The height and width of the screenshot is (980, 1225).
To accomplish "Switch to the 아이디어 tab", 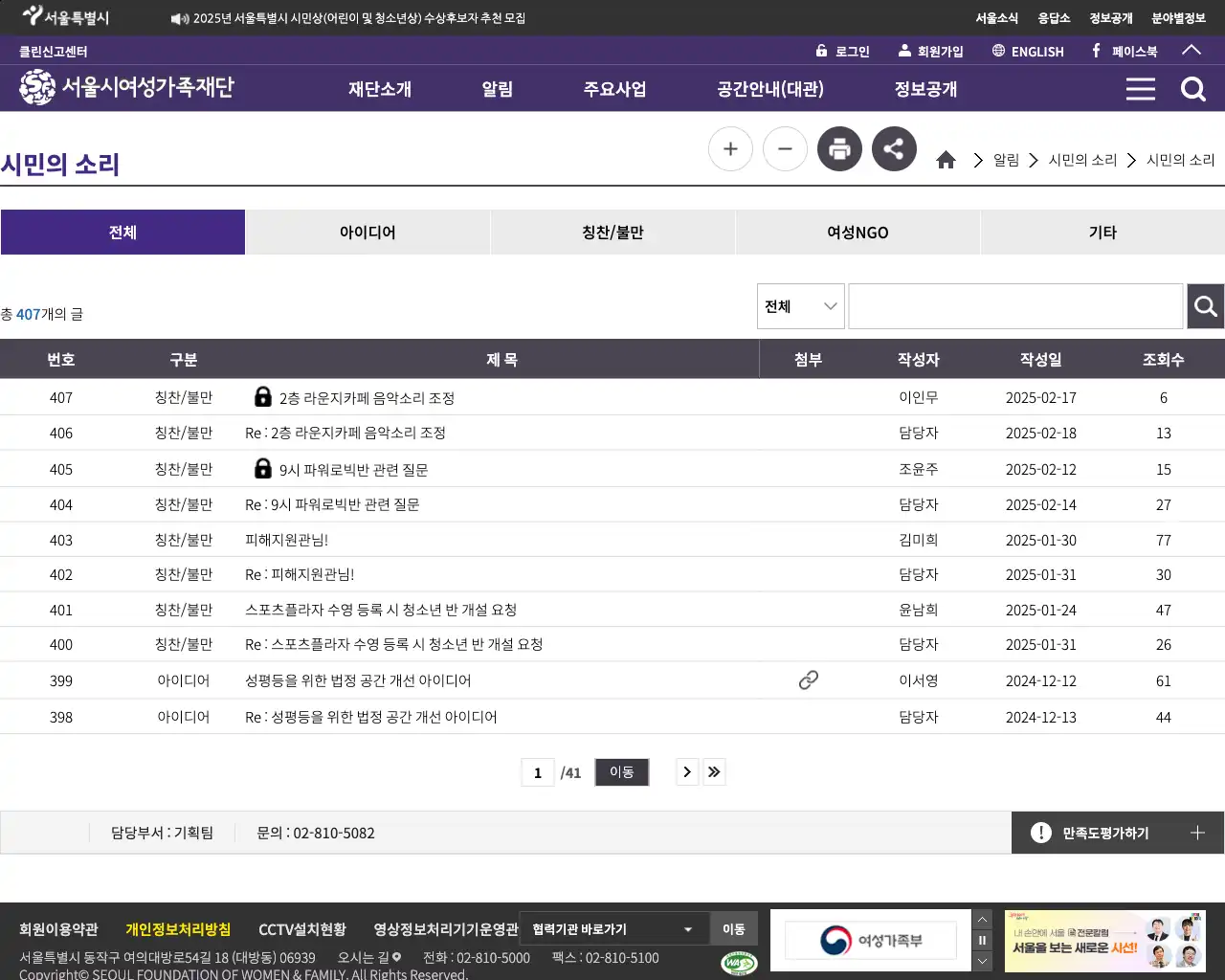I will pos(367,232).
